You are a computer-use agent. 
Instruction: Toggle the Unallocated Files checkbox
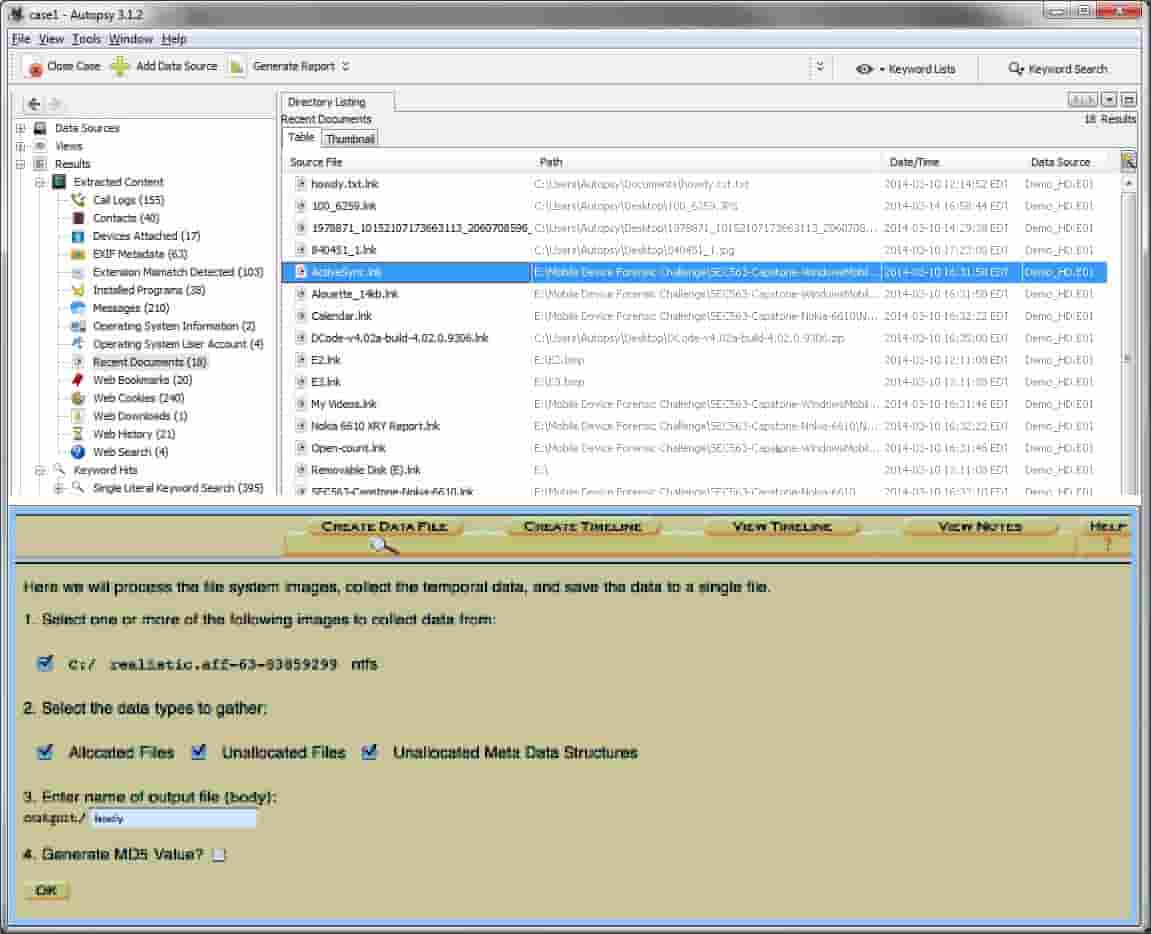[x=199, y=752]
